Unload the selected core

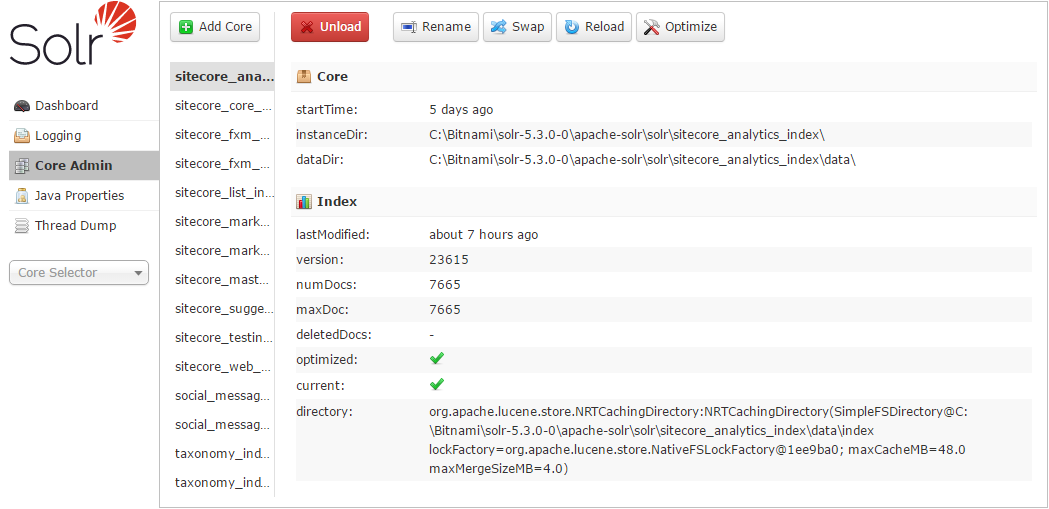pos(330,27)
